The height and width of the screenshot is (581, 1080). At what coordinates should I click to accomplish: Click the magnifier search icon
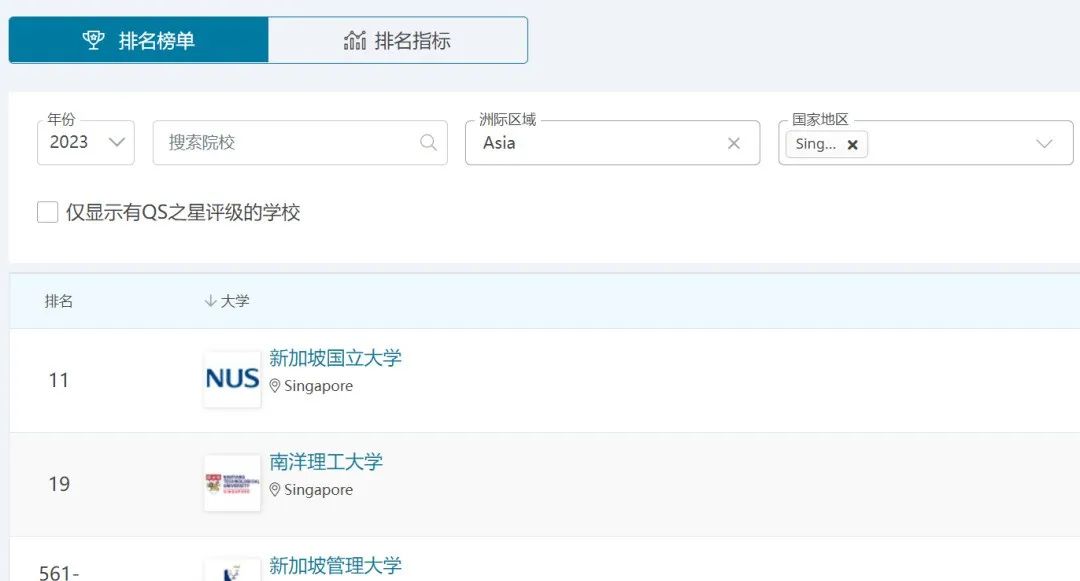428,142
